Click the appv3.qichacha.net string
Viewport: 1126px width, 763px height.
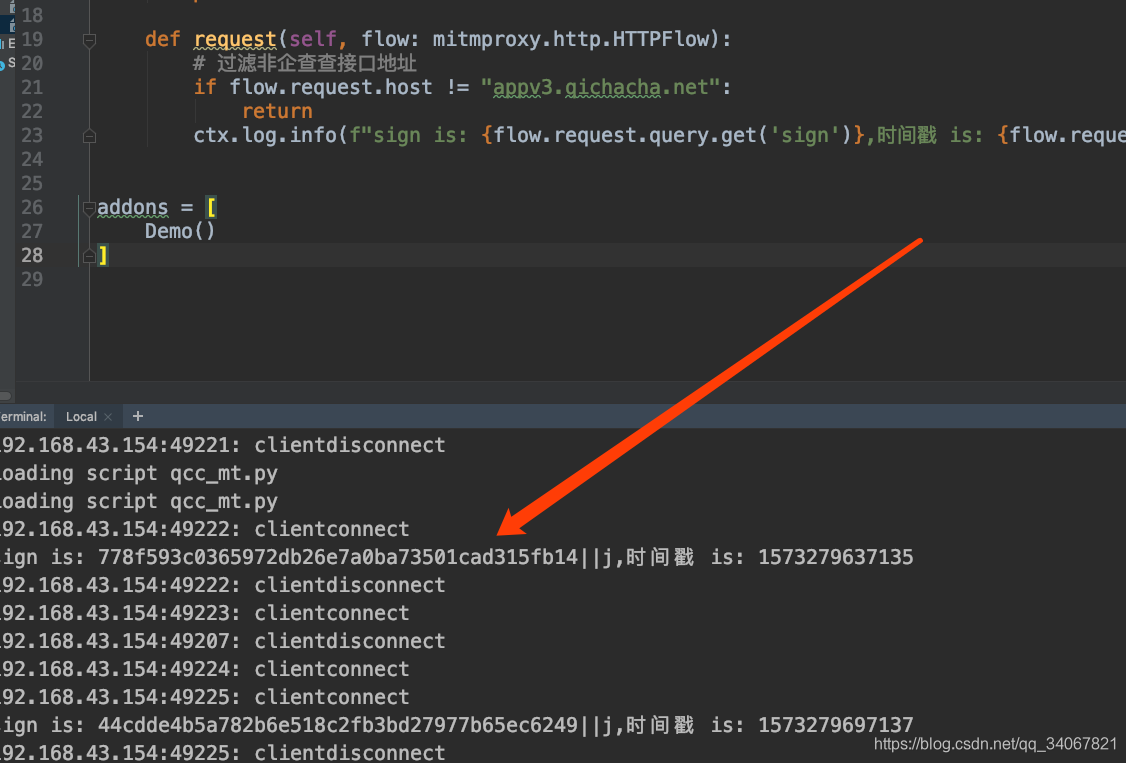point(600,88)
